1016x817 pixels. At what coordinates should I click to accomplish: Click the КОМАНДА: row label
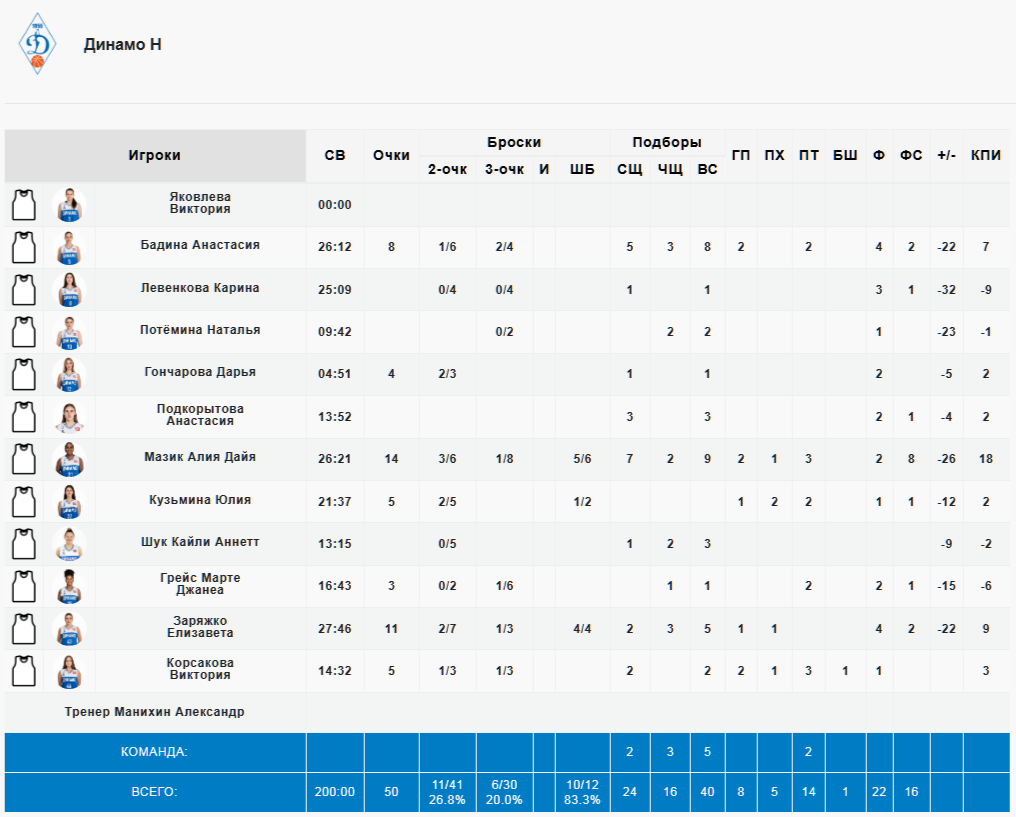tap(154, 752)
